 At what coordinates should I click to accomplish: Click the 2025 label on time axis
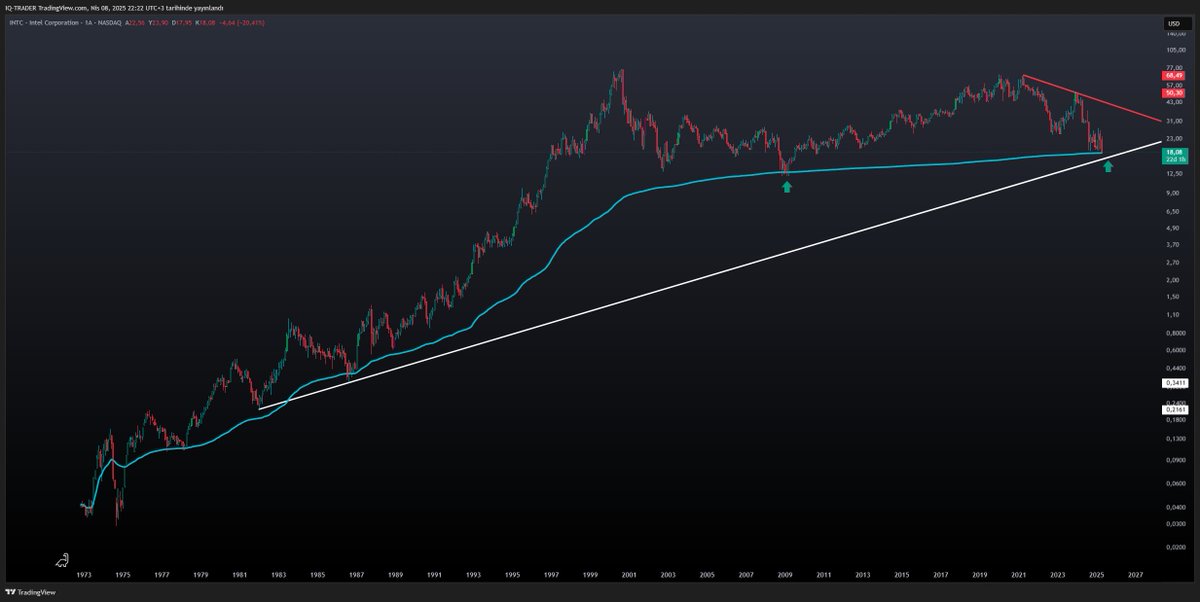pos(1097,575)
